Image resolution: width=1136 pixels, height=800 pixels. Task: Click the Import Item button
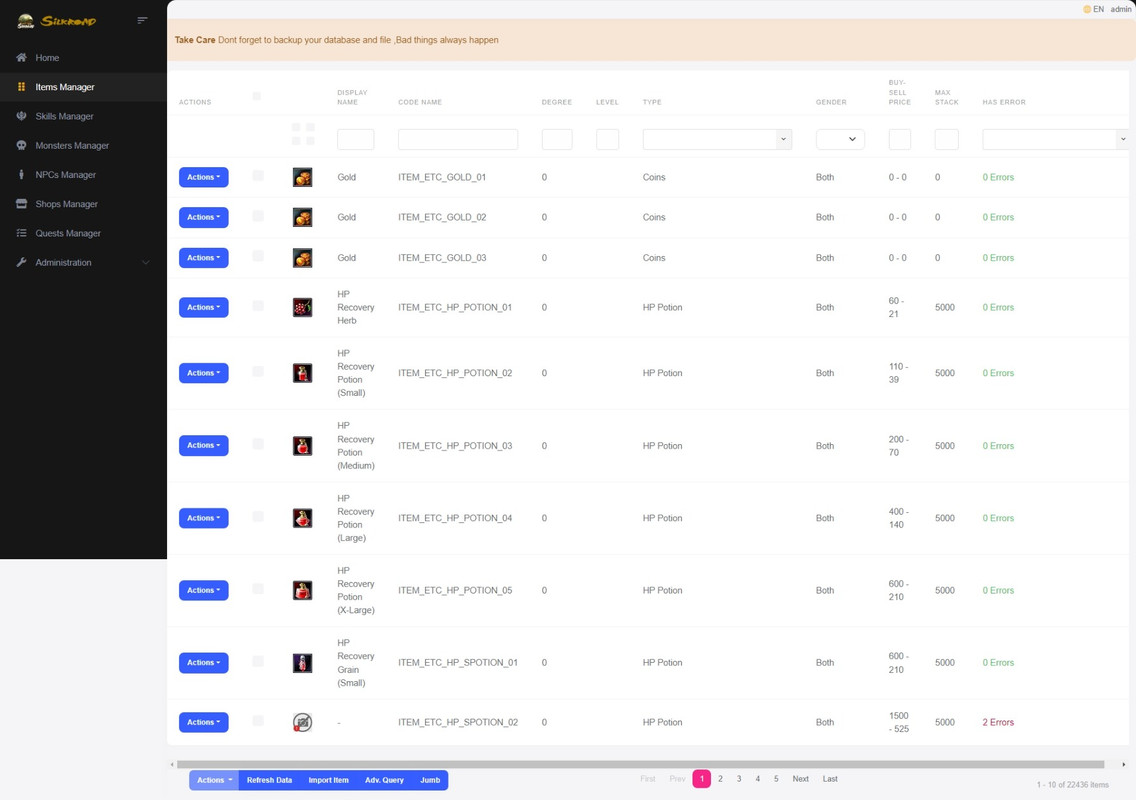[329, 780]
